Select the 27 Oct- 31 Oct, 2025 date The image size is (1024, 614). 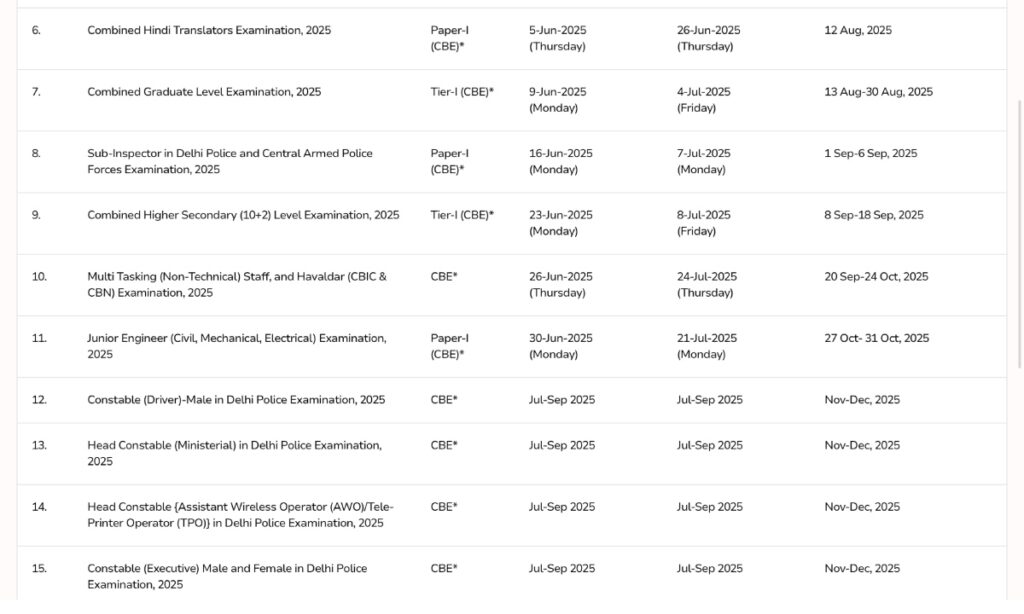click(876, 339)
